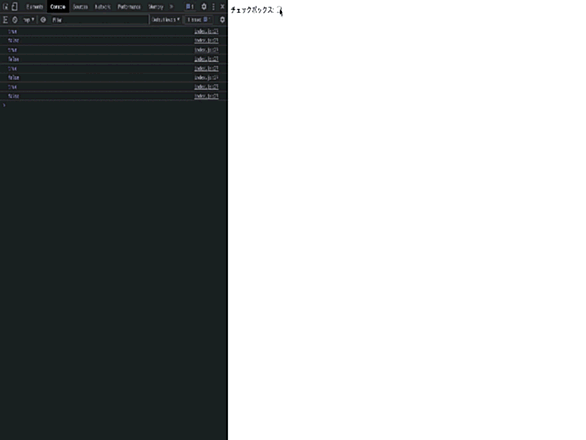Click the チェックボックス label text

252,10
